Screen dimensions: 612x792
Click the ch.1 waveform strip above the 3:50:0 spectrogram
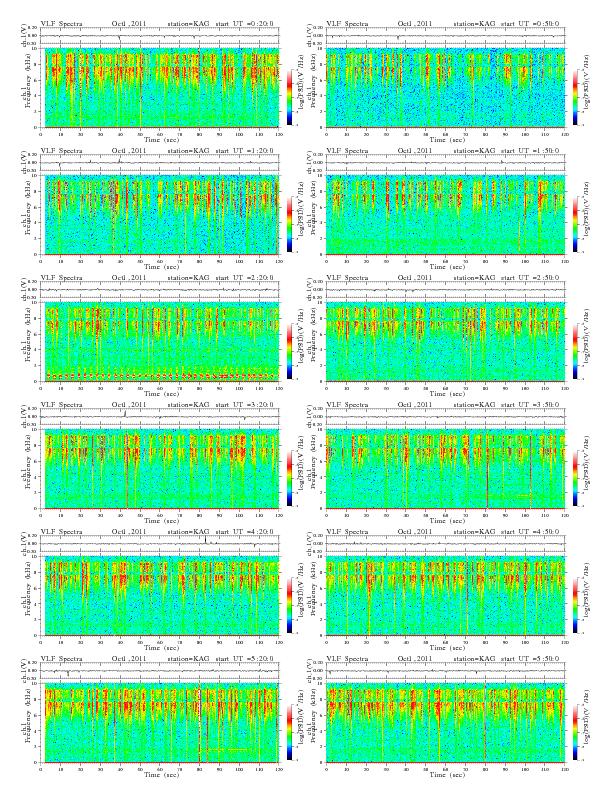point(445,417)
